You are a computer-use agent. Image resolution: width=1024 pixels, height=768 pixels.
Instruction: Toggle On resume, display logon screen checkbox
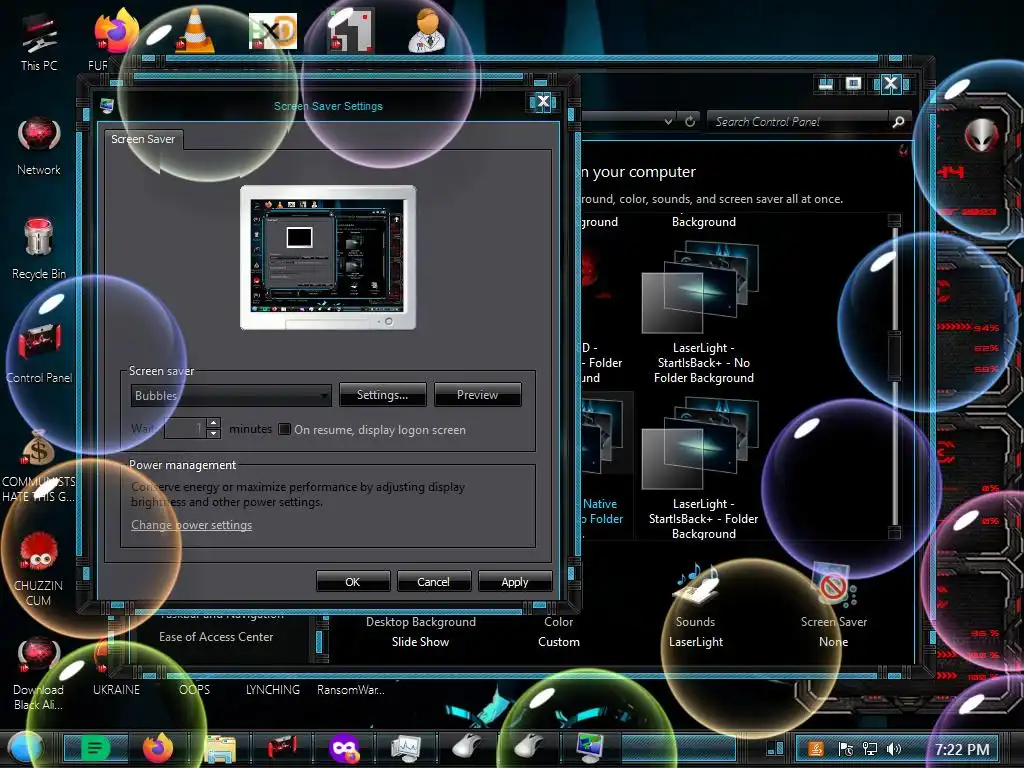click(x=285, y=429)
